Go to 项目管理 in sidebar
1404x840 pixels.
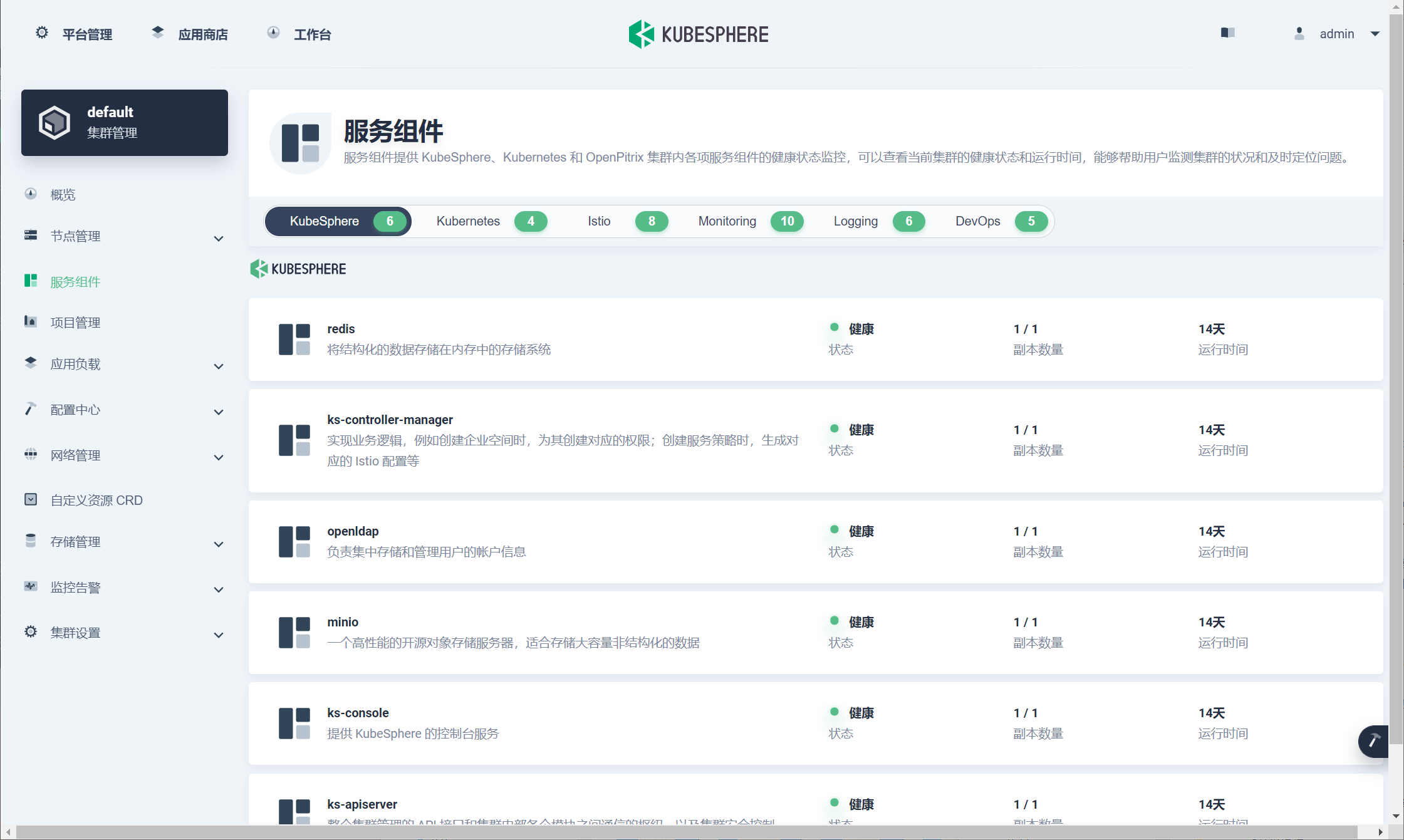click(x=75, y=323)
